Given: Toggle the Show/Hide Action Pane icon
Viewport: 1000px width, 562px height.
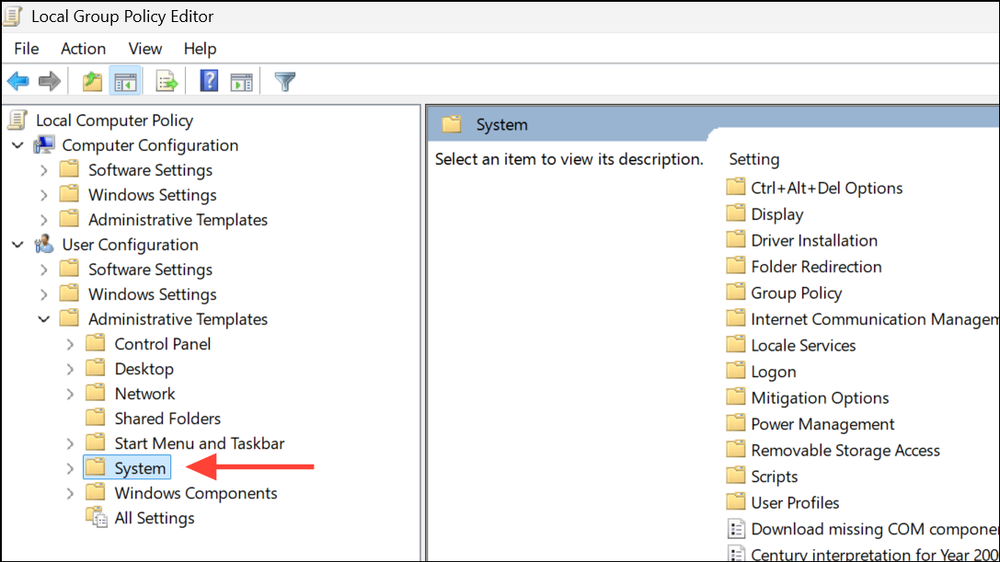Looking at the screenshot, I should point(241,81).
